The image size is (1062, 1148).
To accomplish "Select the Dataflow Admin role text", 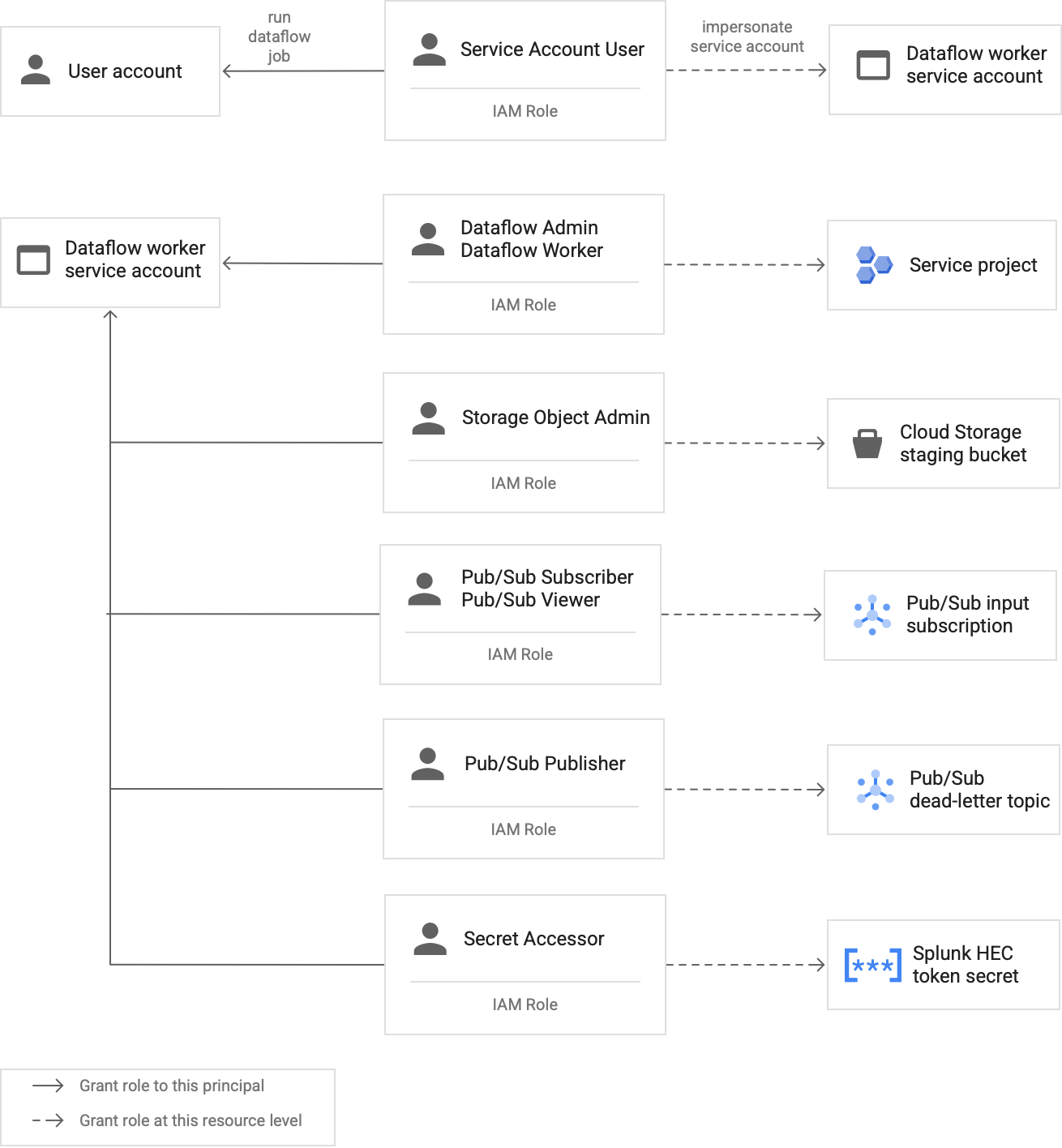I will [x=529, y=228].
